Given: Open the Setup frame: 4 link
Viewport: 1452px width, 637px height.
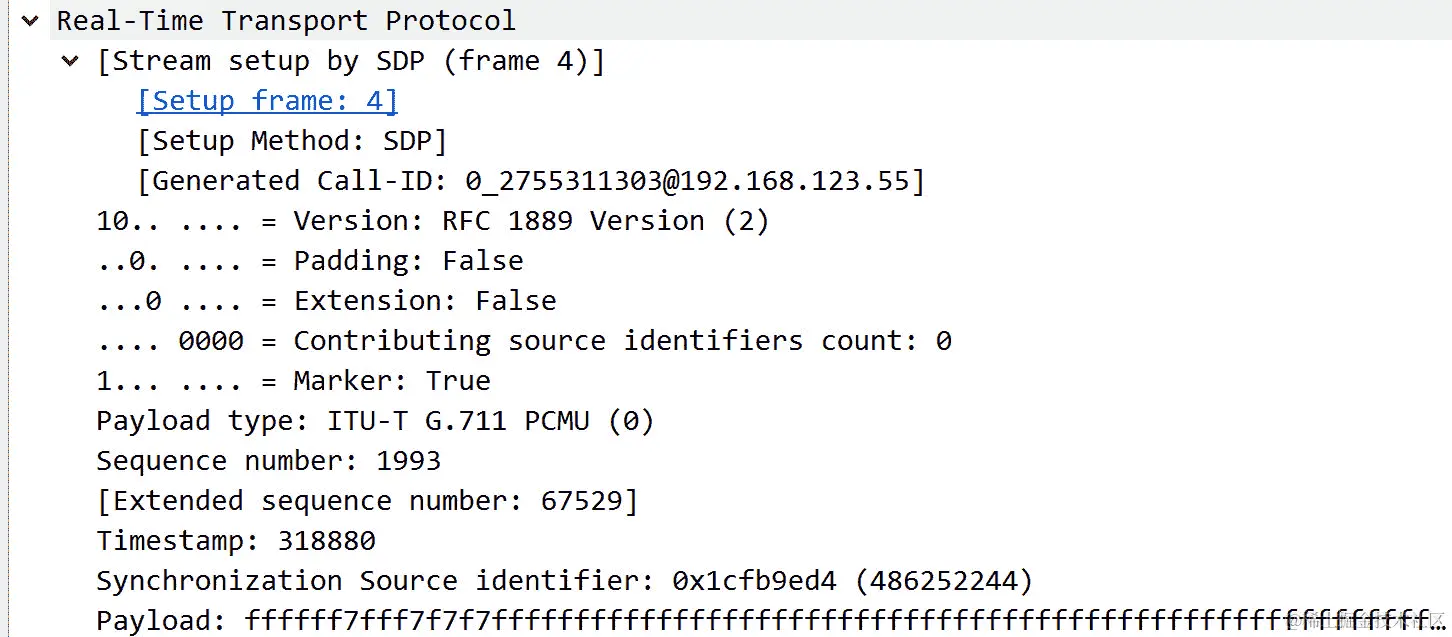Looking at the screenshot, I should [267, 100].
